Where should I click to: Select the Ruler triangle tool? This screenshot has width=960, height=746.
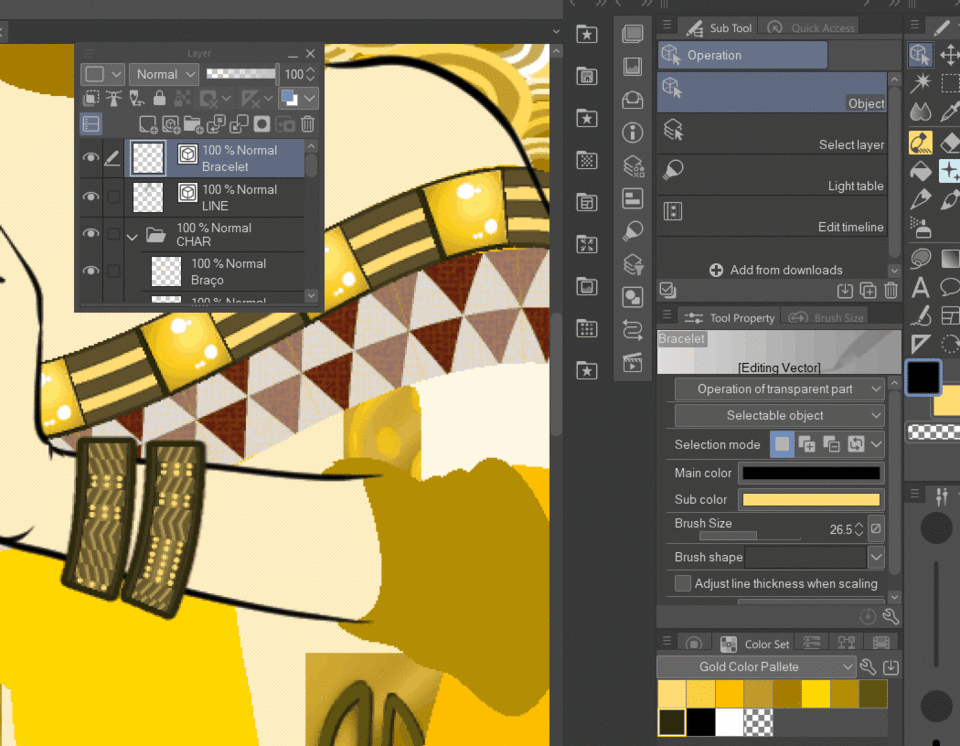tap(920, 344)
